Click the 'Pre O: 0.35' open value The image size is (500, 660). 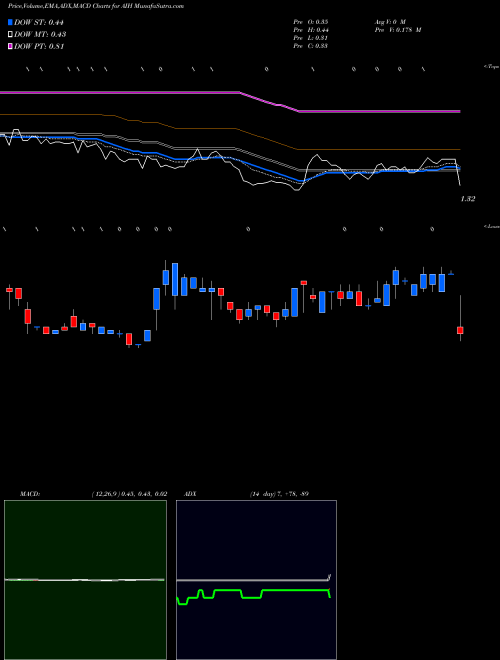[x=311, y=21]
